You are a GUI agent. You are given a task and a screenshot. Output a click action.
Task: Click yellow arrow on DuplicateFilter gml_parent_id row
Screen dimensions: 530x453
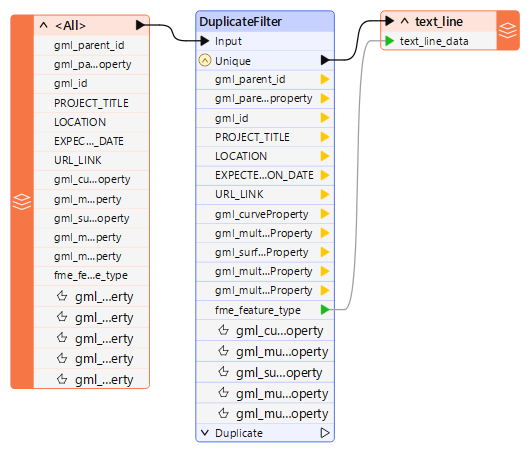click(x=325, y=79)
